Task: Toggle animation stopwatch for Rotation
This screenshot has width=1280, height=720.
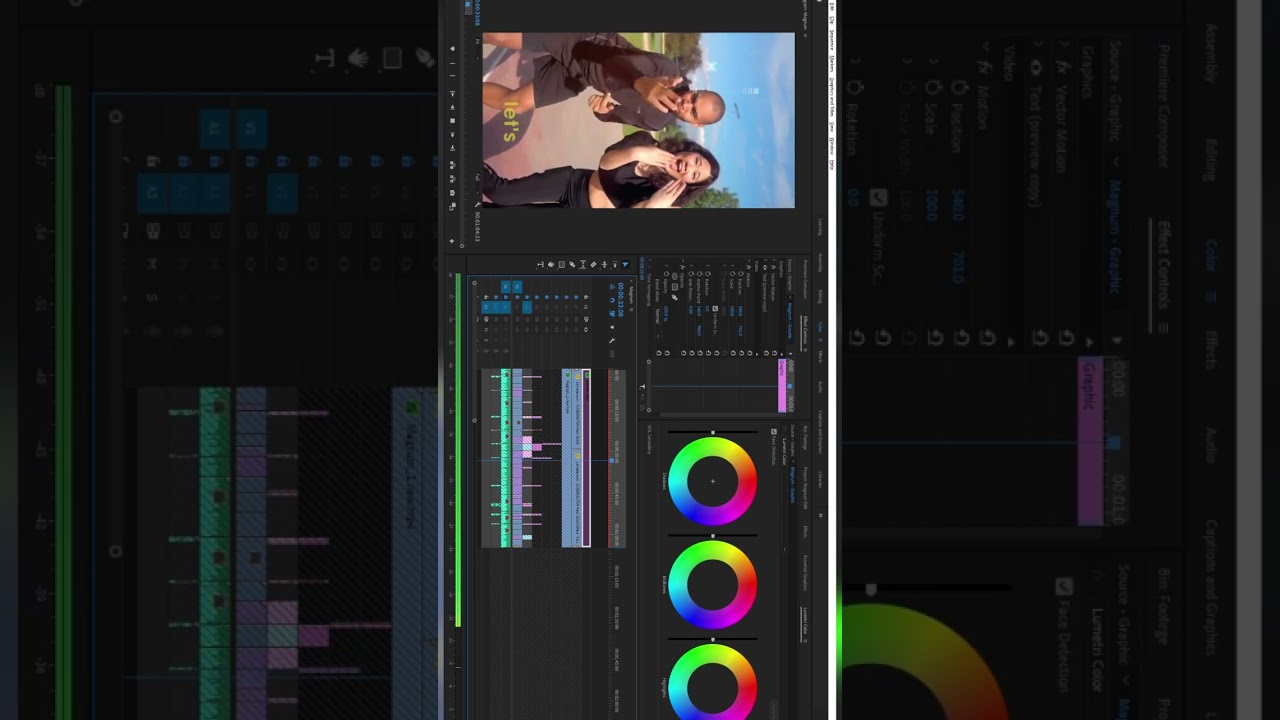Action: point(707,273)
